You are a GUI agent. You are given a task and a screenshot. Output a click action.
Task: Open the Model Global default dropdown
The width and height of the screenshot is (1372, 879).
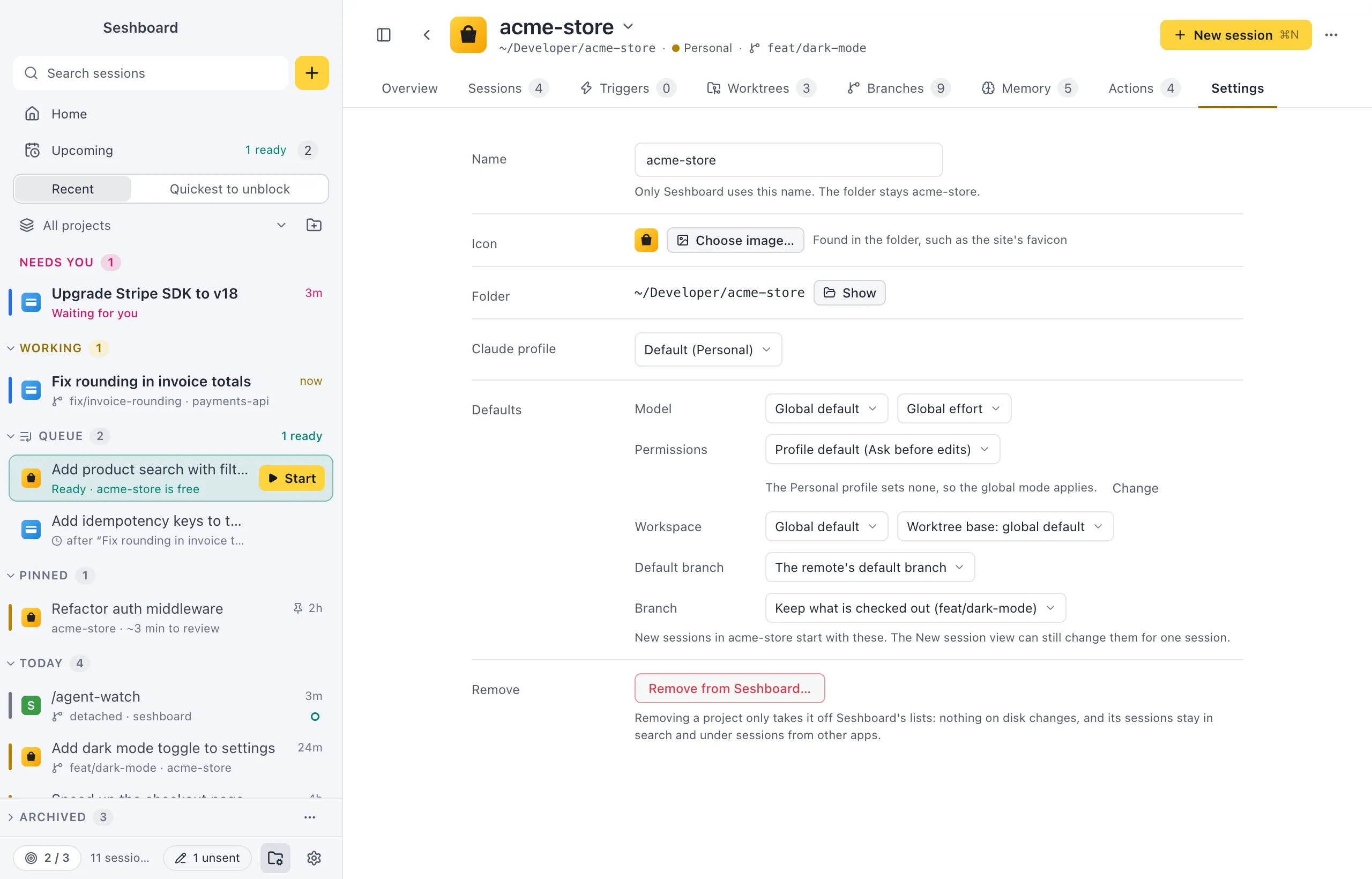point(826,408)
